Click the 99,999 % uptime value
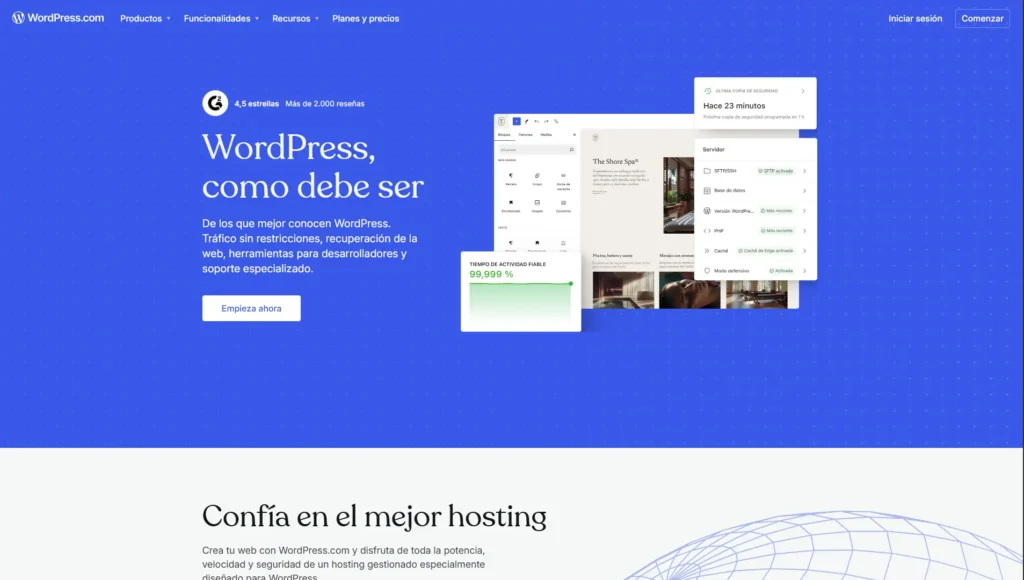Viewport: 1024px width, 580px height. pyautogui.click(x=491, y=274)
